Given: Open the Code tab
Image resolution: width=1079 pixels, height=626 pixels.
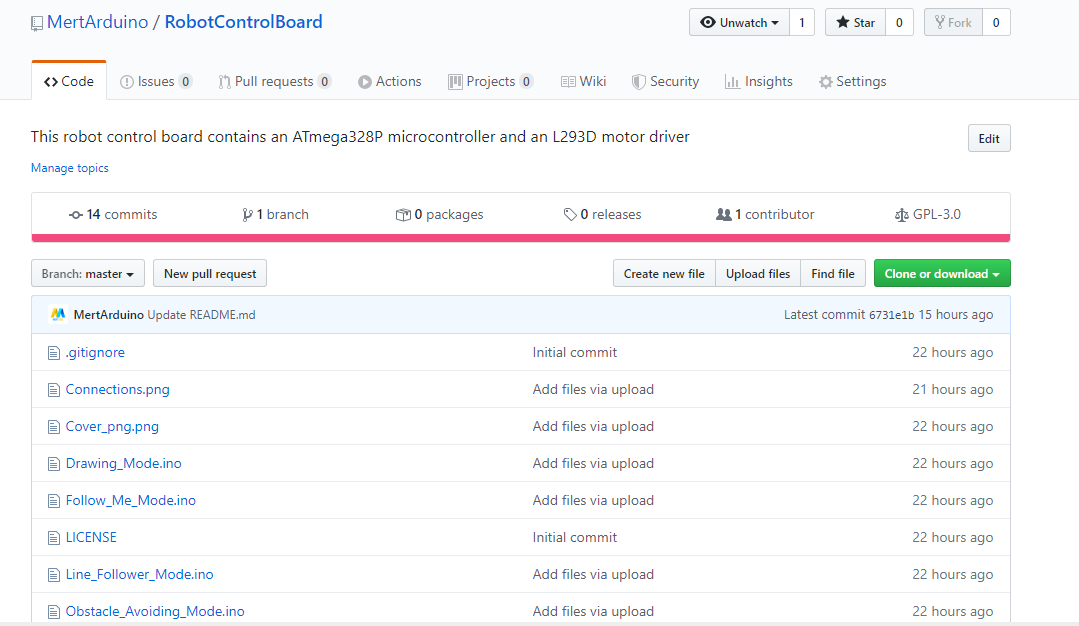Looking at the screenshot, I should click(69, 81).
